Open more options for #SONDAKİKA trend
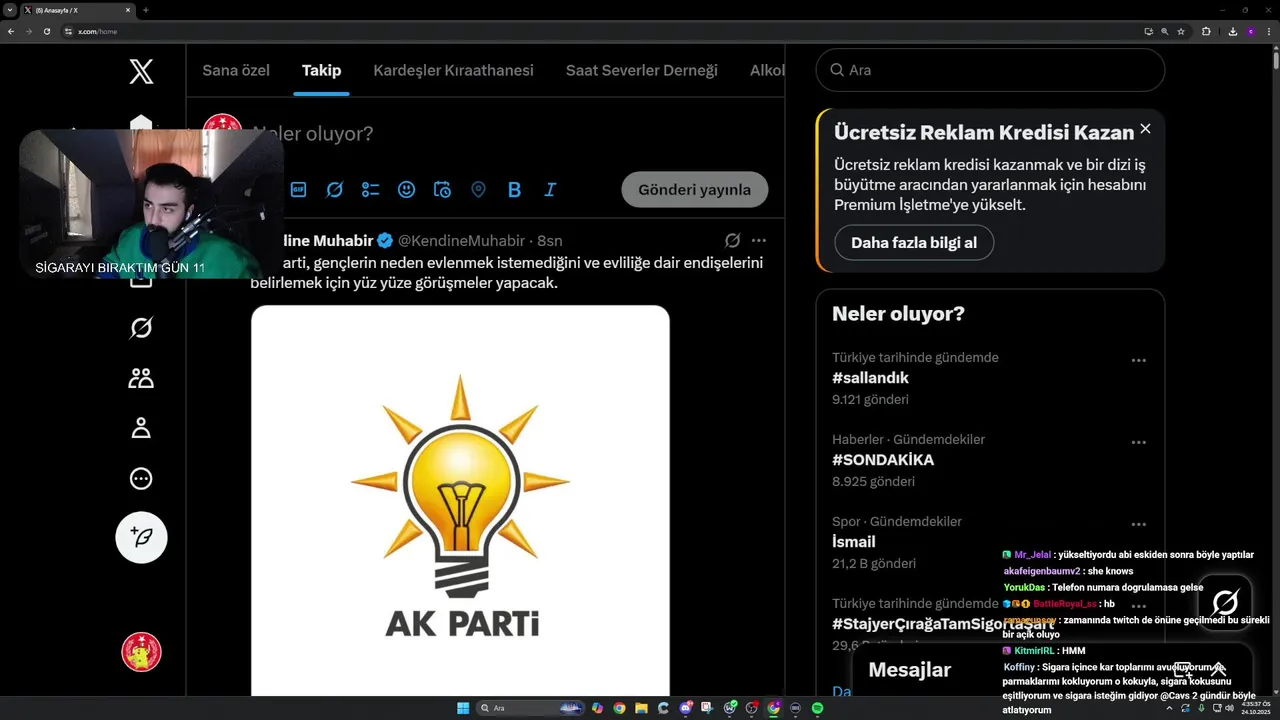 pyautogui.click(x=1138, y=442)
